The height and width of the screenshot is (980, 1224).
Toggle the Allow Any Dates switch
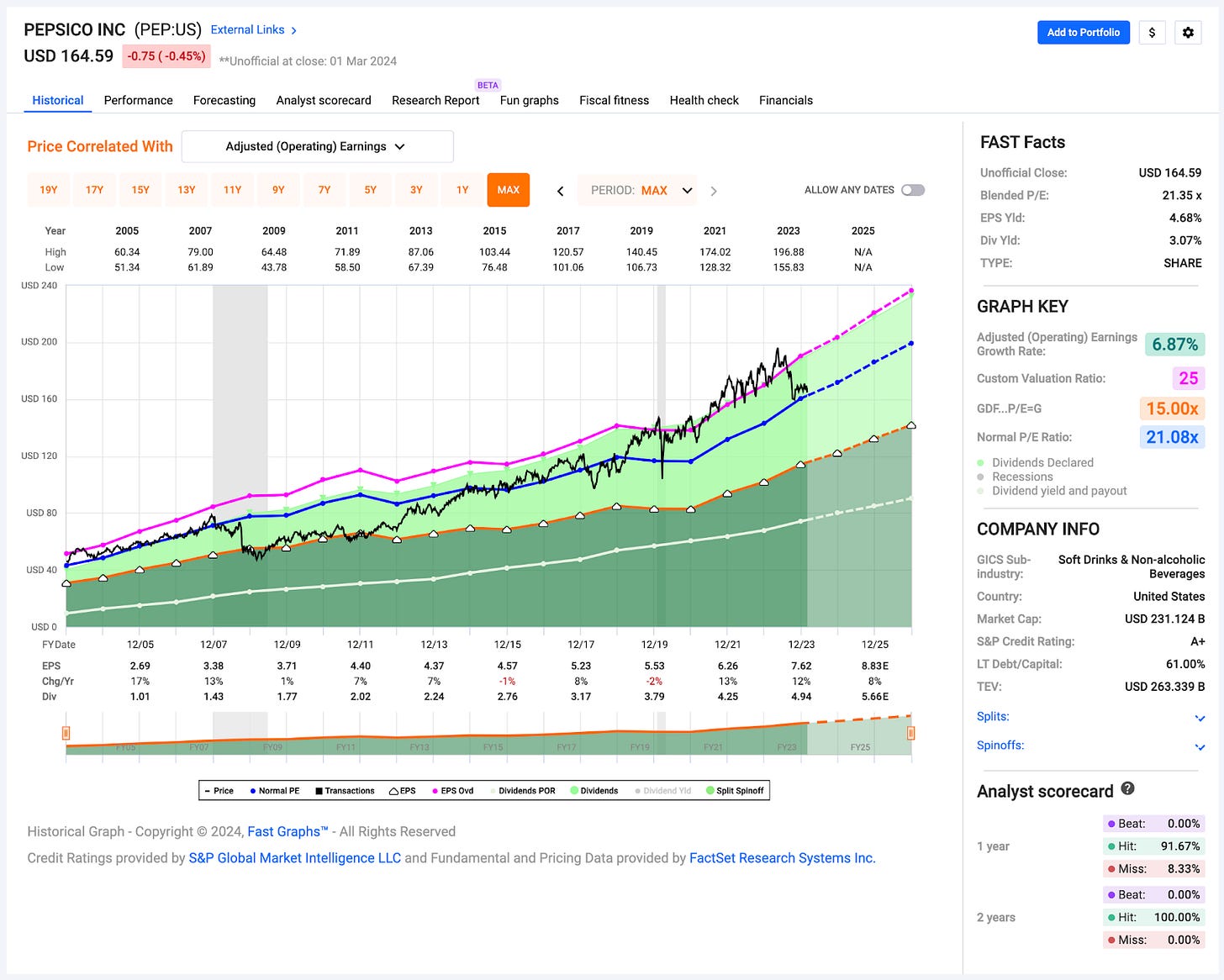click(x=913, y=190)
